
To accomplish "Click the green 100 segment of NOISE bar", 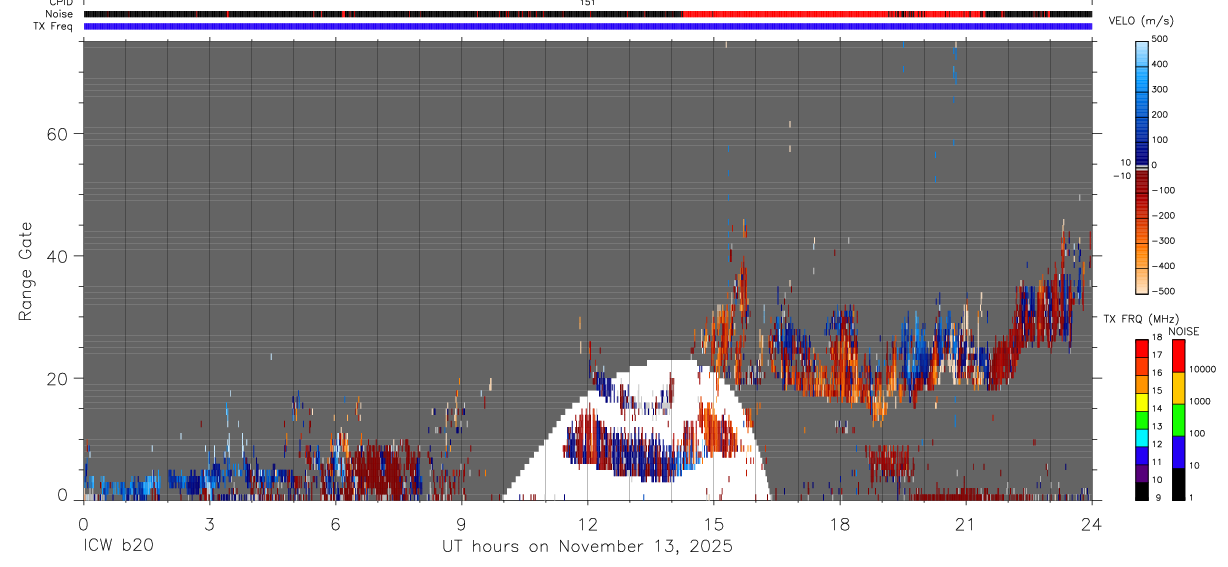I will 1178,419.
